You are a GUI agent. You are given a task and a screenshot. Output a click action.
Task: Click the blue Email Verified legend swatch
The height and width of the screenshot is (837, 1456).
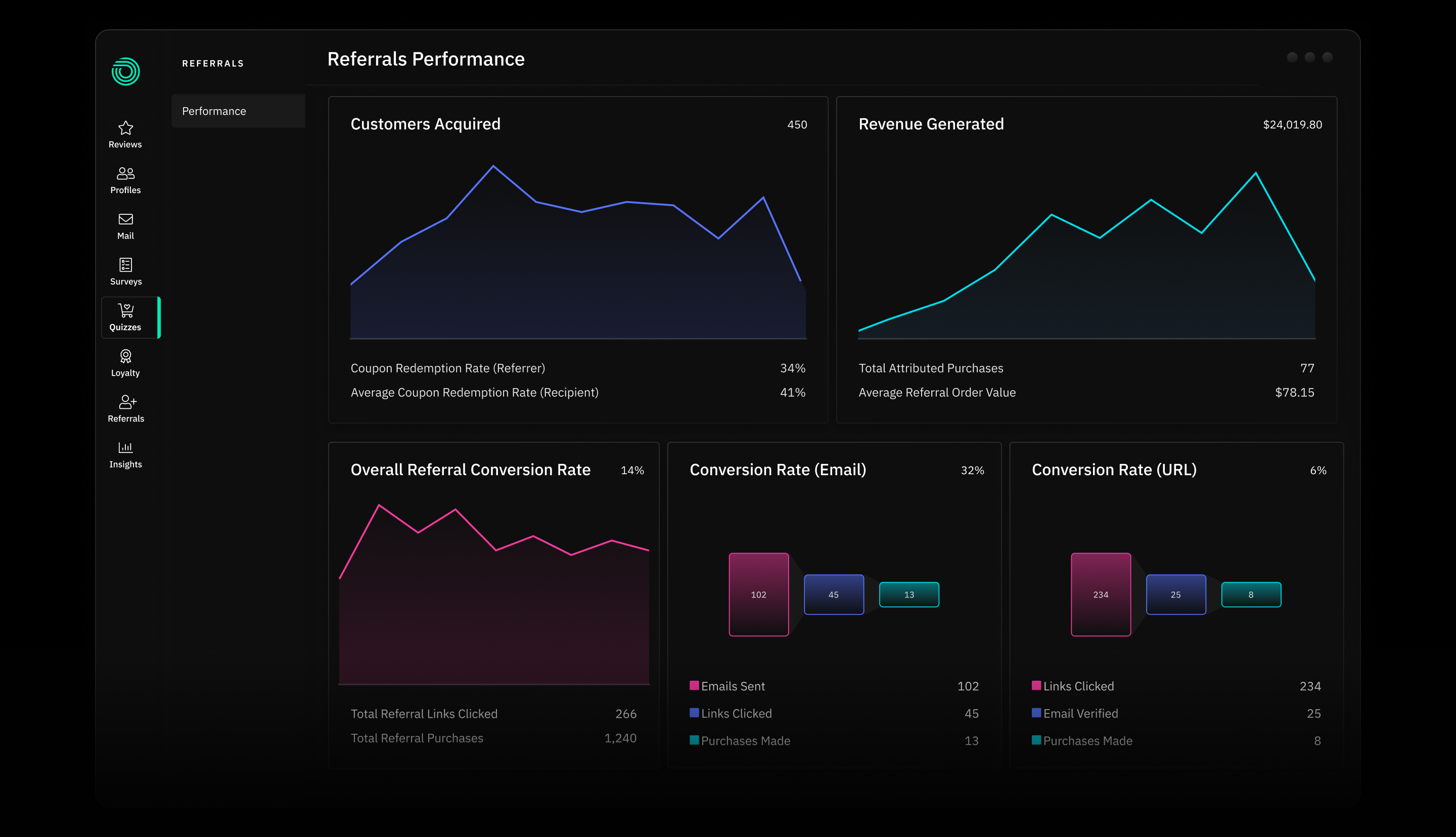pyautogui.click(x=1036, y=712)
